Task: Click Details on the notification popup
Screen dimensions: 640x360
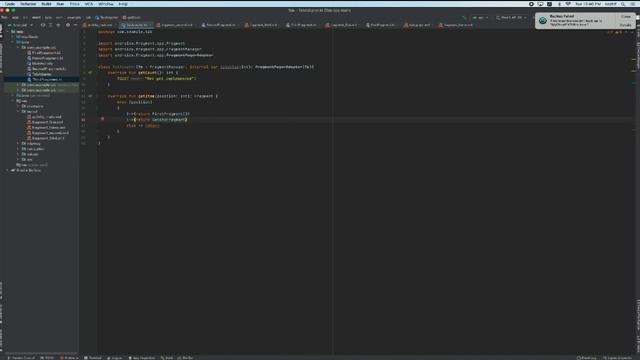Action: pos(626,25)
